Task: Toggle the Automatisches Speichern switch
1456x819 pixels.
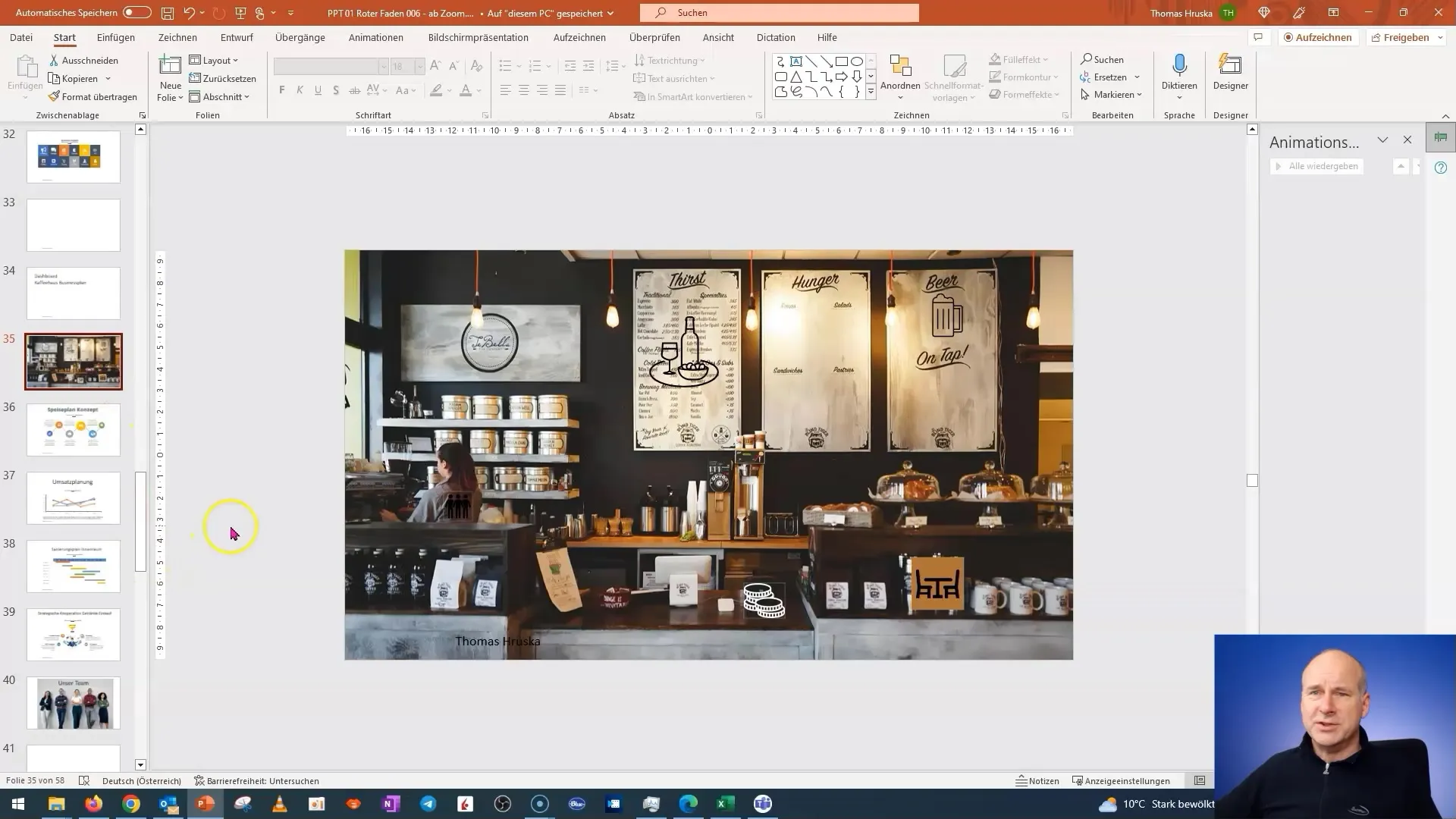Action: coord(137,13)
